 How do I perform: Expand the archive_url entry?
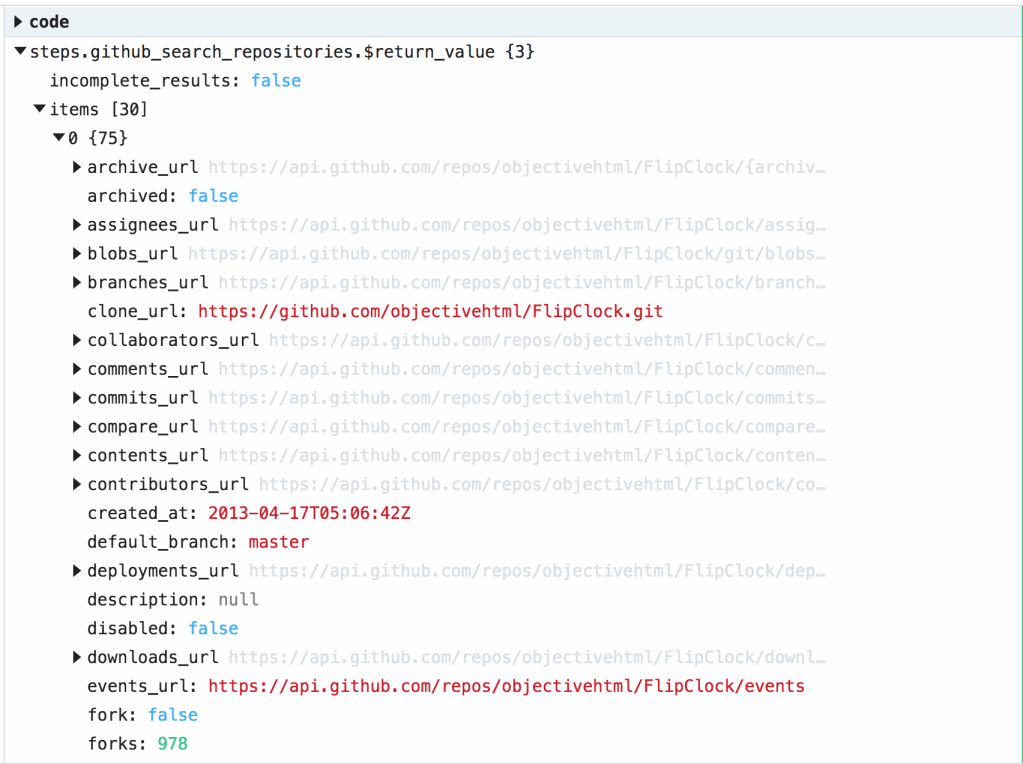[x=78, y=167]
